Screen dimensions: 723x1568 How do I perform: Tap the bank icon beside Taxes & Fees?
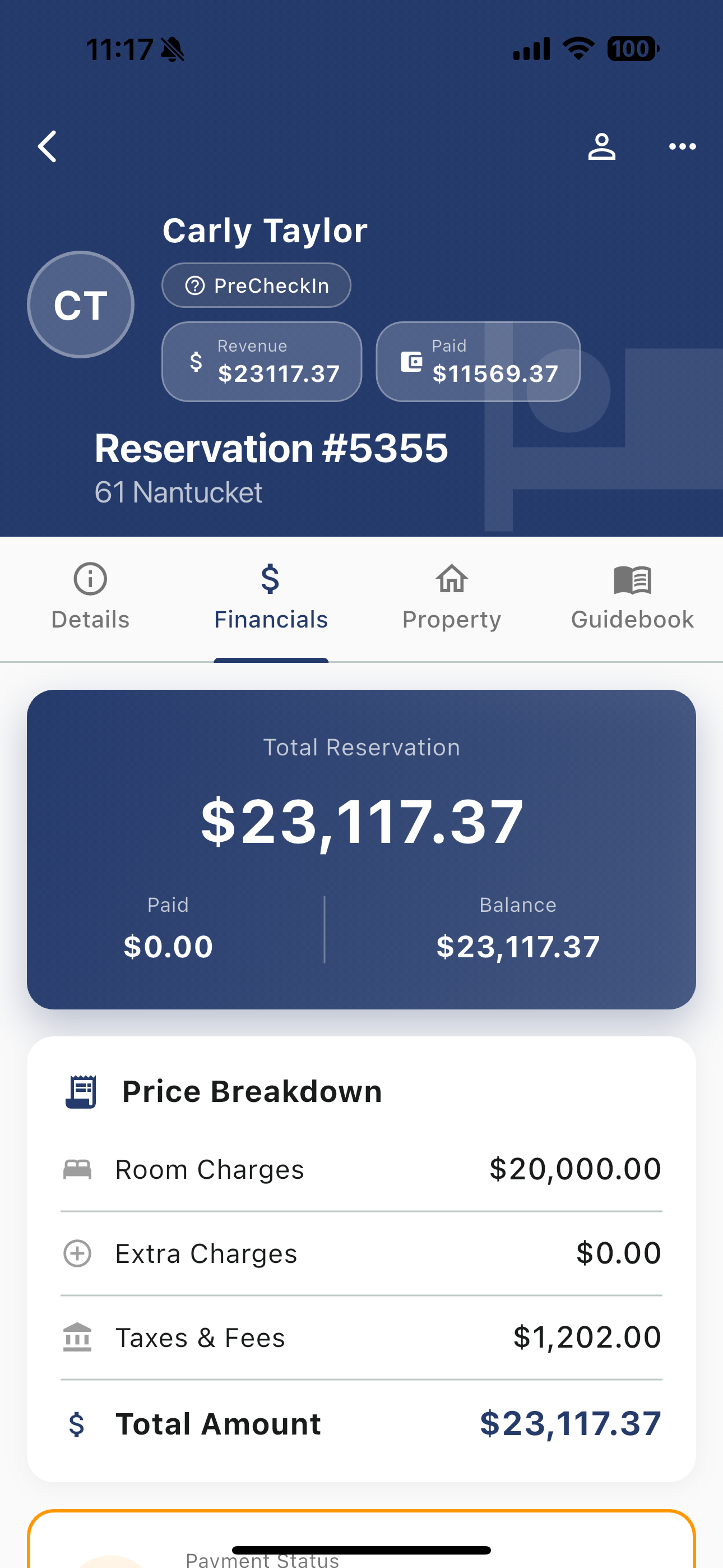click(77, 1338)
